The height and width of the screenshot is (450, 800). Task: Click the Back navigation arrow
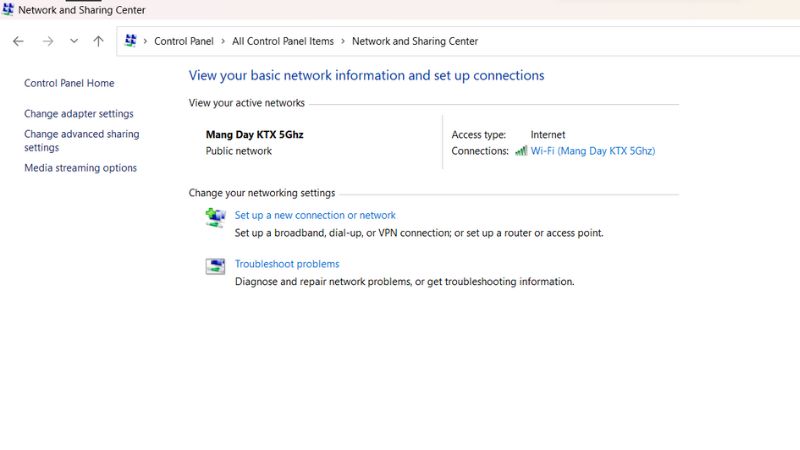(x=18, y=41)
